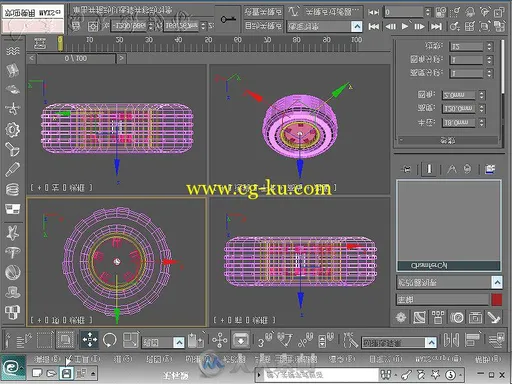The height and width of the screenshot is (384, 512).
Task: Click the red object color swatch
Action: (497, 300)
